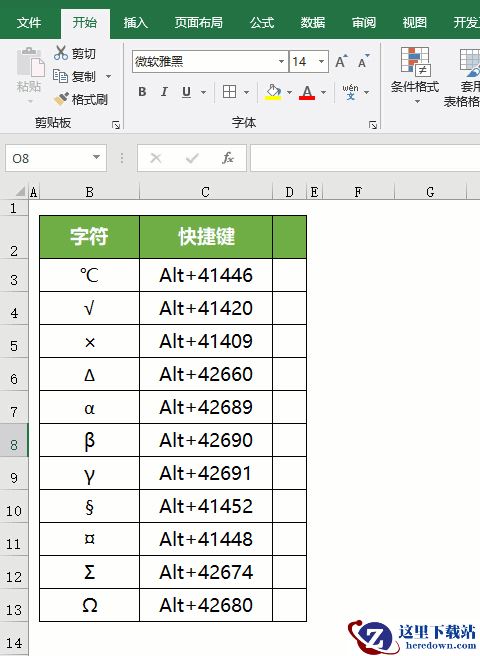Switch to the 公式 ribbon tab

click(x=262, y=22)
